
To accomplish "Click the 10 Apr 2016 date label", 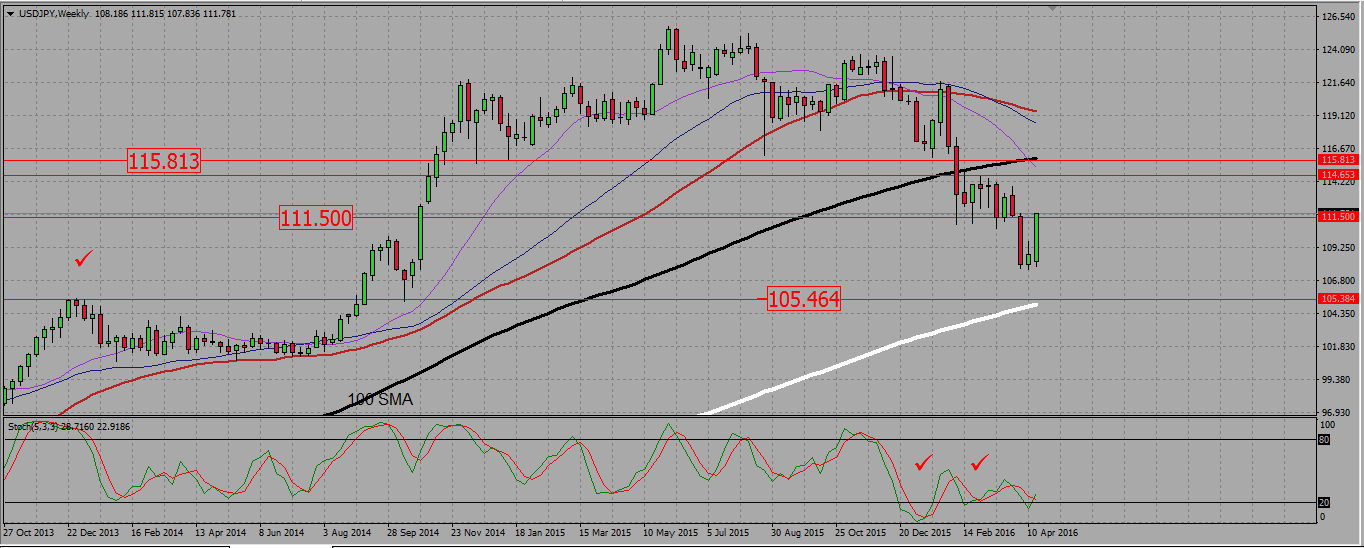I will click(x=1054, y=533).
